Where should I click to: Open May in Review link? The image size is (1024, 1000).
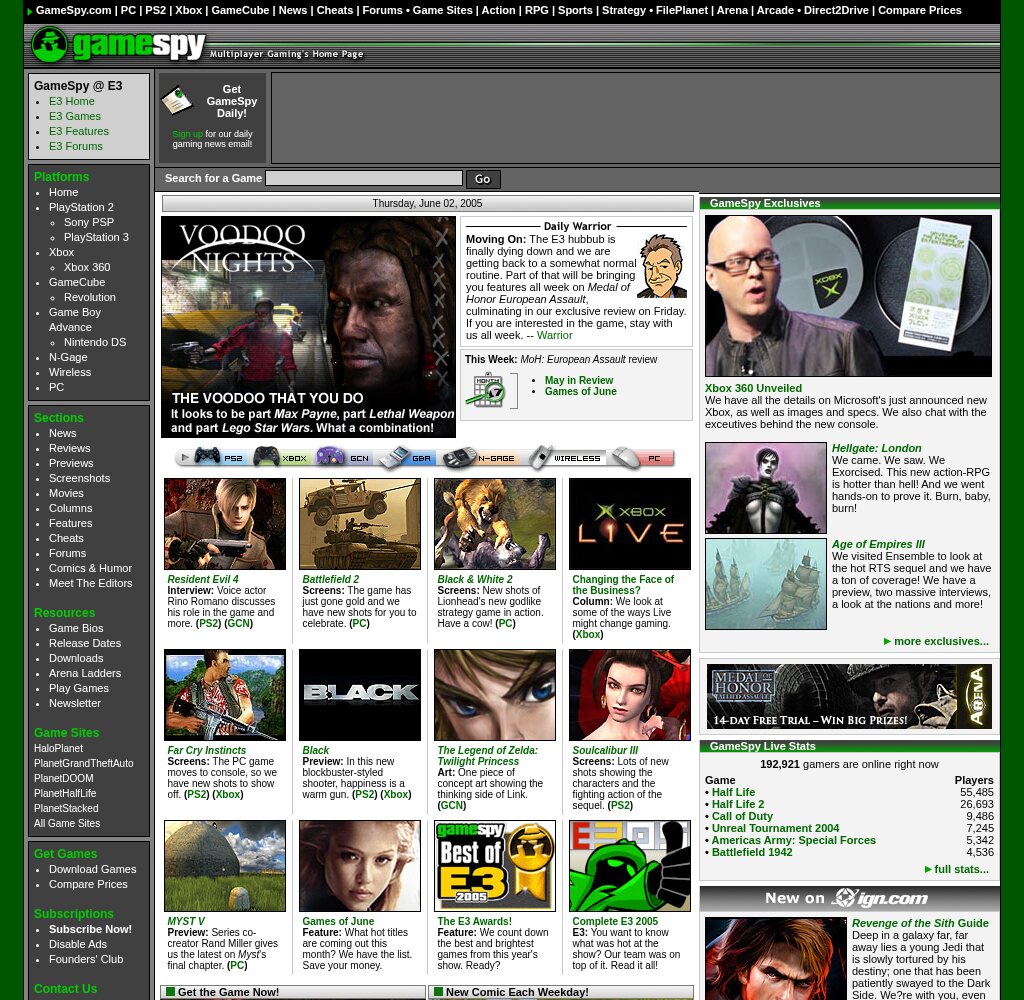click(x=579, y=380)
